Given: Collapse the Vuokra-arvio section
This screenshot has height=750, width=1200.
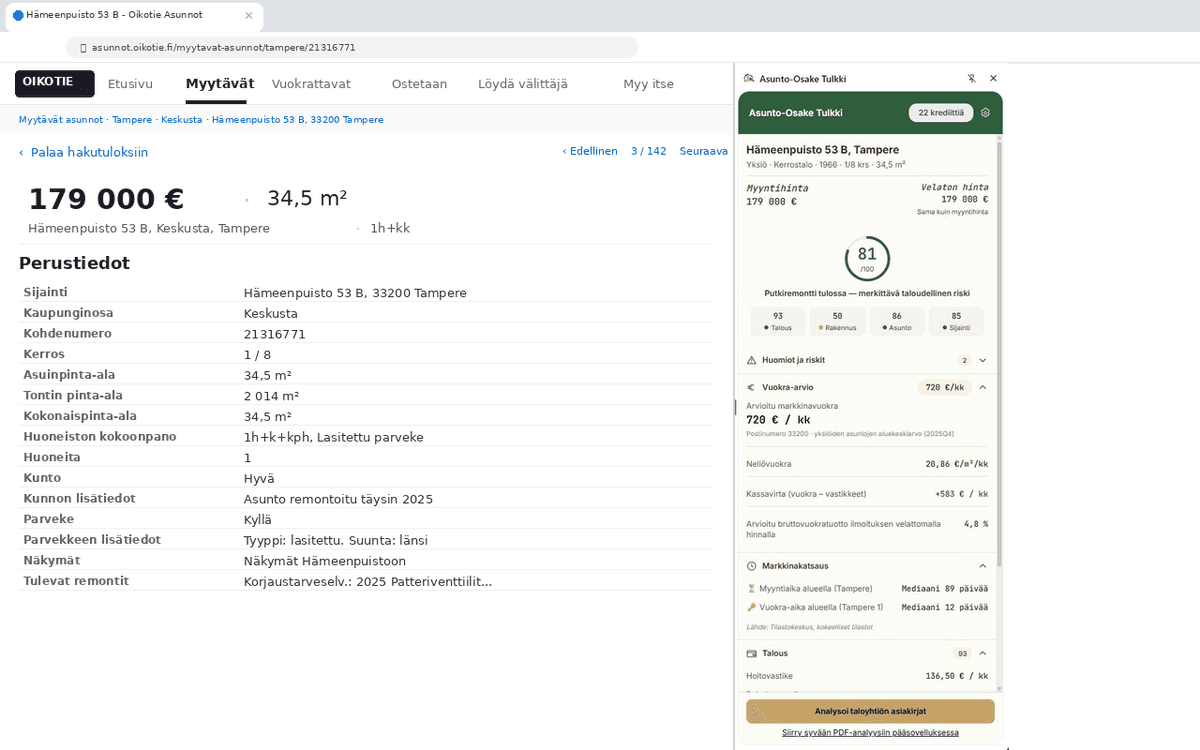Looking at the screenshot, I should (x=983, y=387).
